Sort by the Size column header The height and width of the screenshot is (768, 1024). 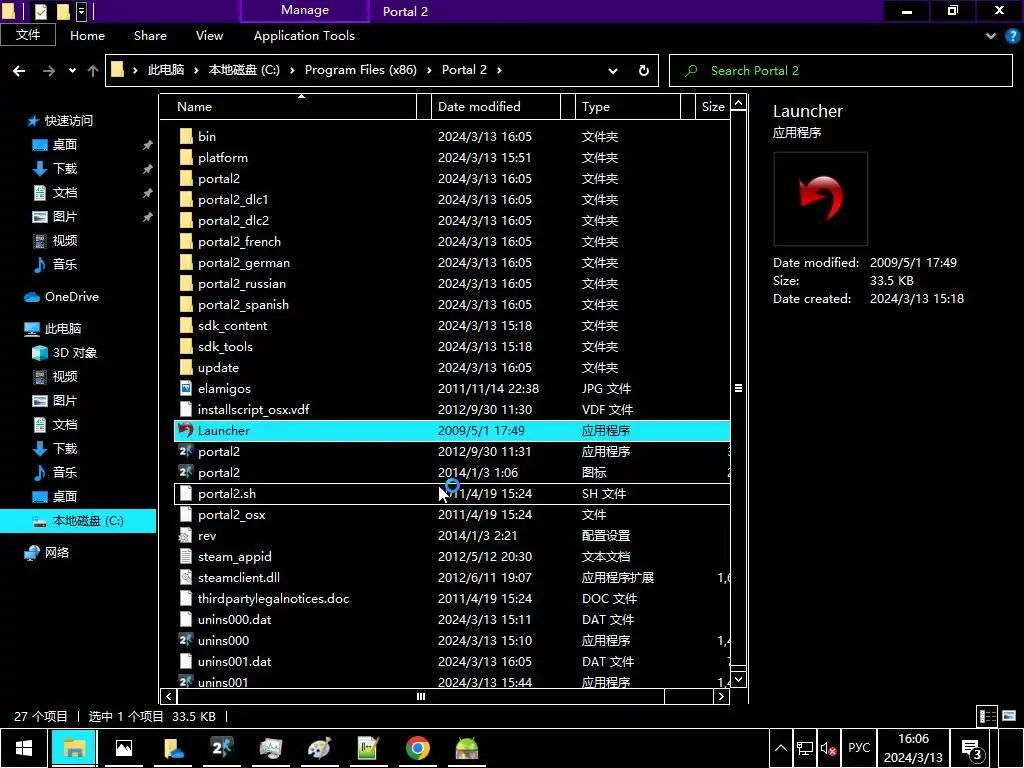(x=712, y=106)
